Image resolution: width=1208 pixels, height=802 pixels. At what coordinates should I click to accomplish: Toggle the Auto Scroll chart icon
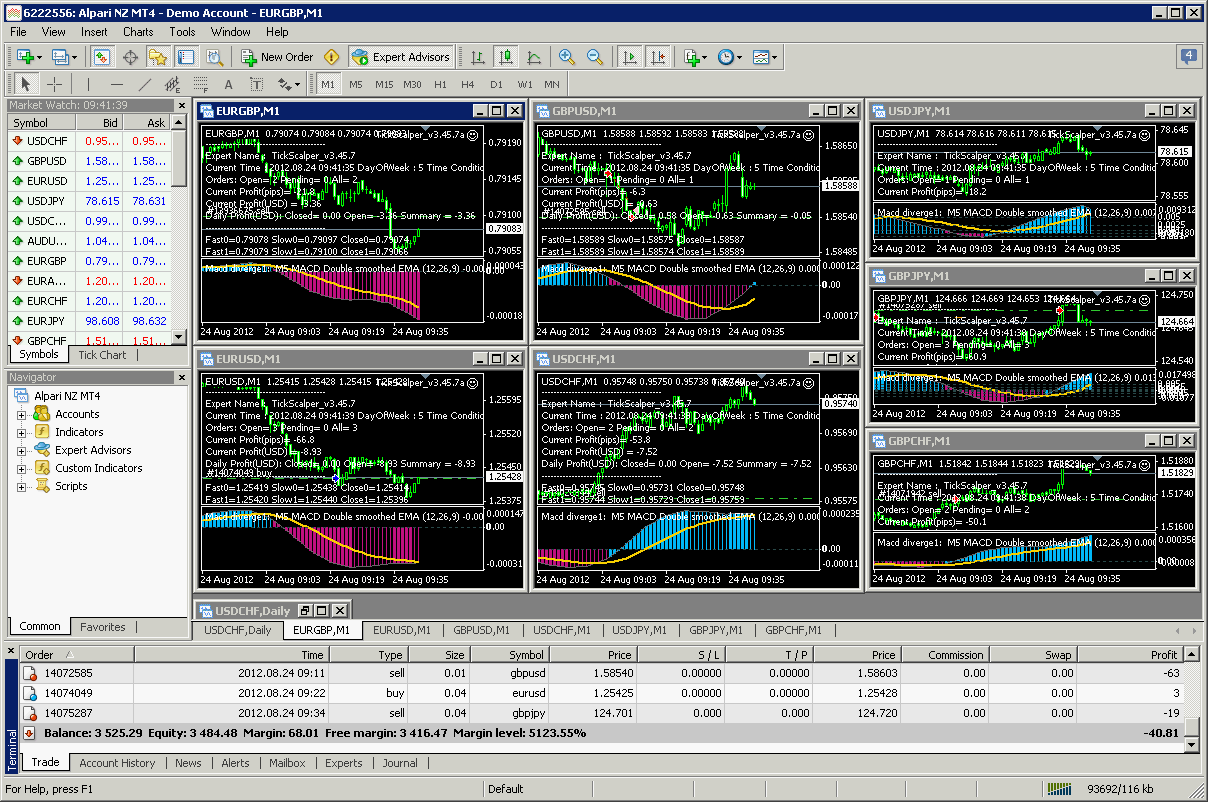[630, 57]
